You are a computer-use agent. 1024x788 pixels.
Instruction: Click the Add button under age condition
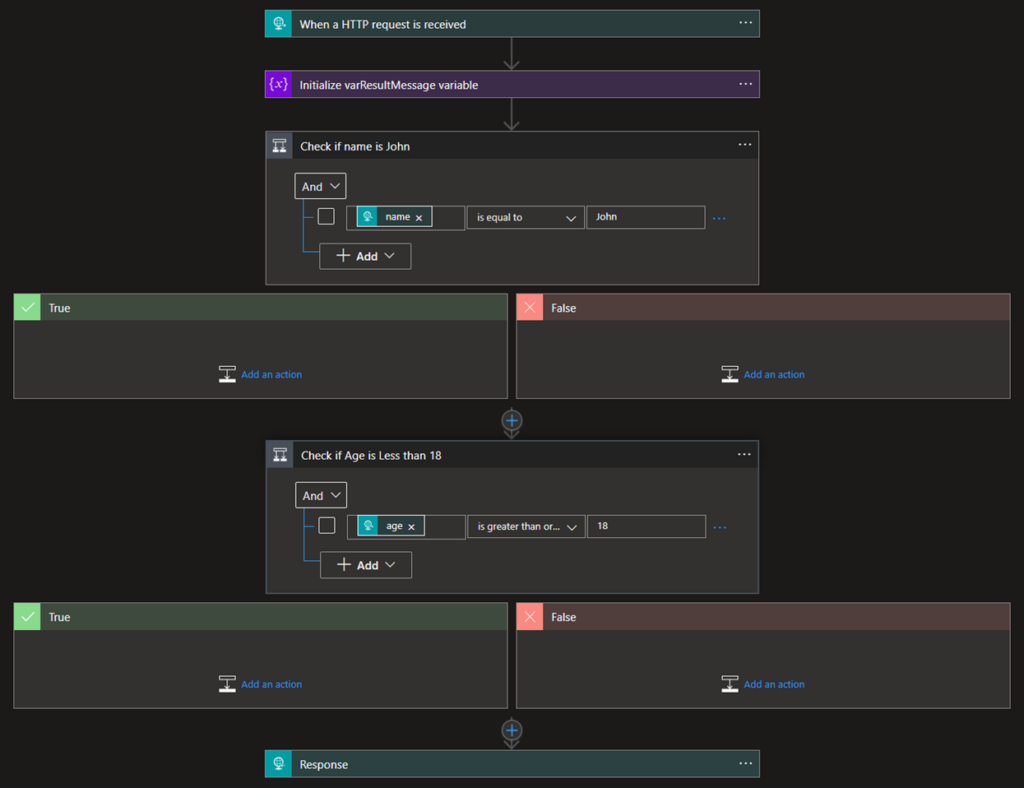coord(365,565)
